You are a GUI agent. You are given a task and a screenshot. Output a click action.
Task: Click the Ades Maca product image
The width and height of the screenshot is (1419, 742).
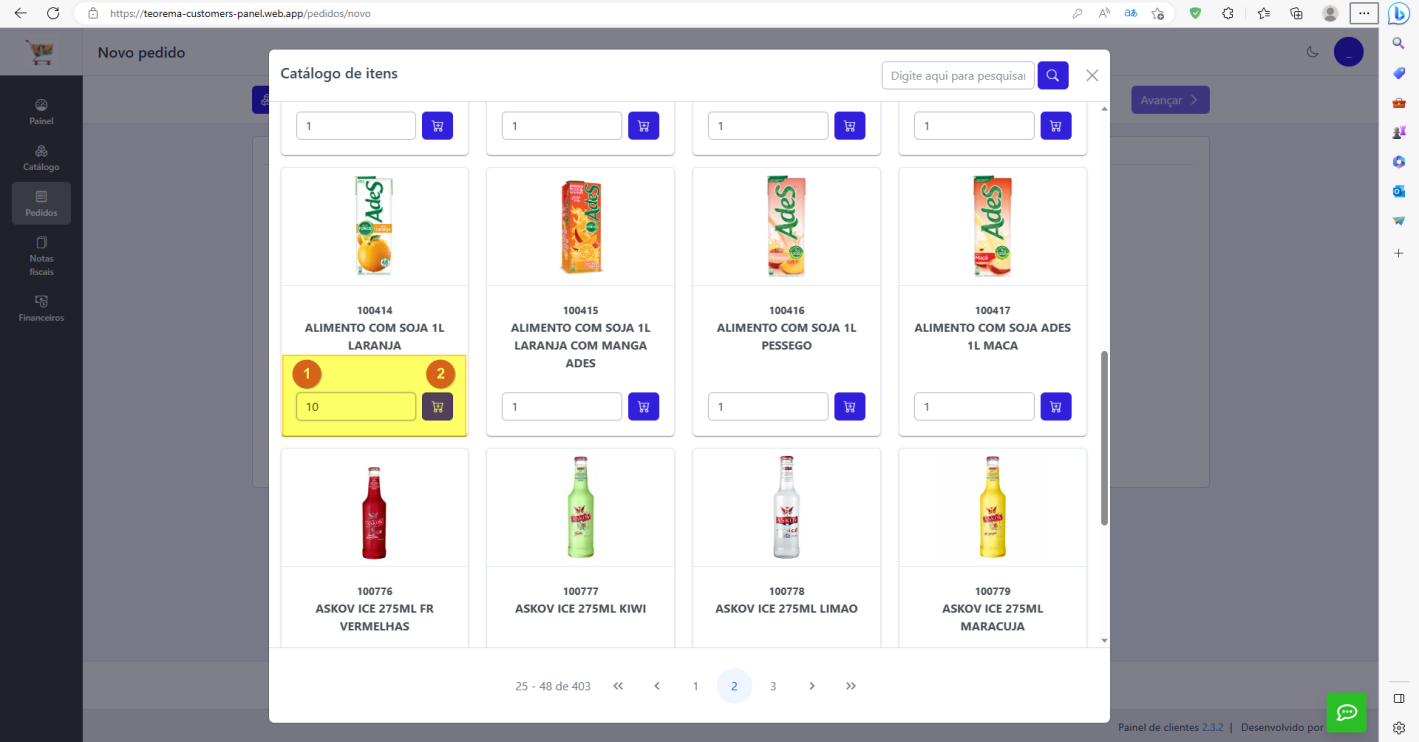click(992, 226)
